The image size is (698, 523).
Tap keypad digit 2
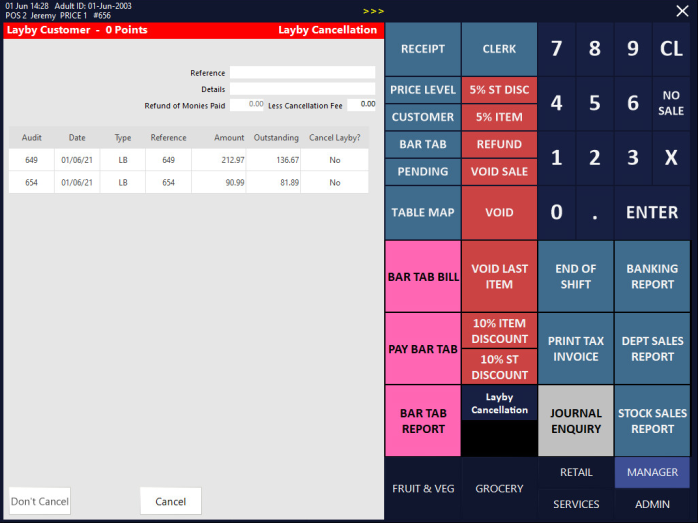point(595,158)
